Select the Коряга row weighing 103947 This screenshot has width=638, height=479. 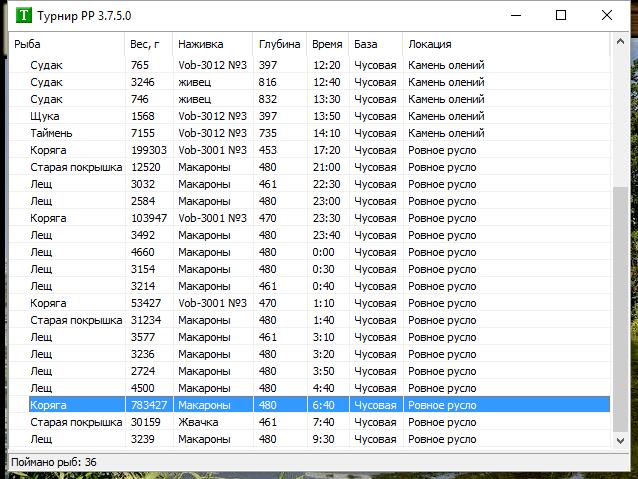309,218
